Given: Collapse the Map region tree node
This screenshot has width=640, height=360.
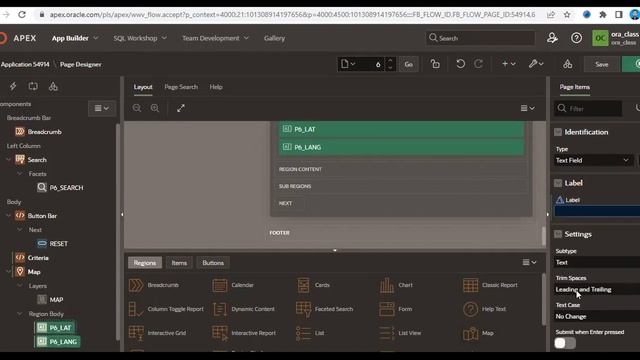Looking at the screenshot, I should [9, 271].
